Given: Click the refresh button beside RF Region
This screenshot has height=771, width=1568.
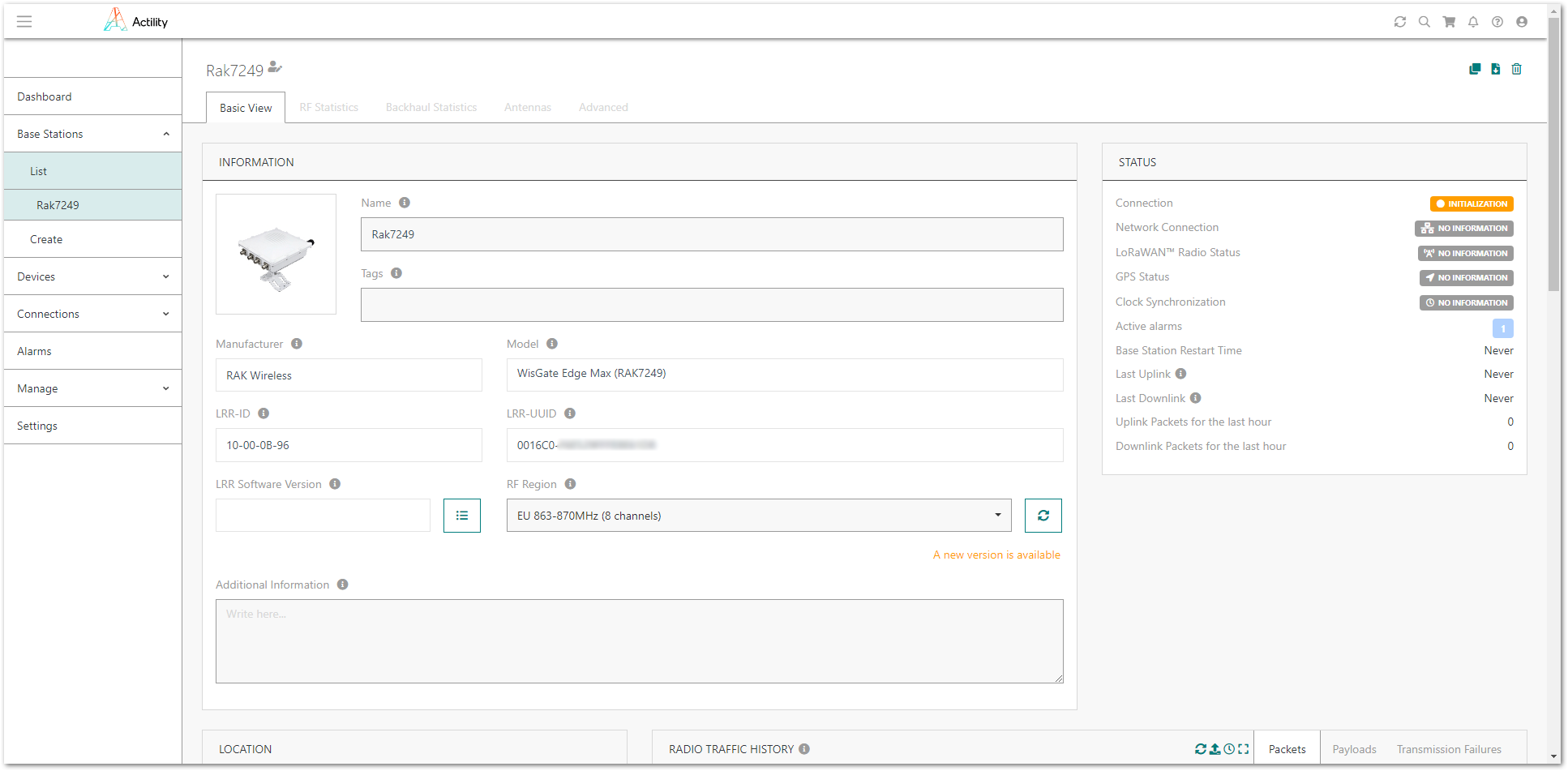Looking at the screenshot, I should (x=1043, y=516).
